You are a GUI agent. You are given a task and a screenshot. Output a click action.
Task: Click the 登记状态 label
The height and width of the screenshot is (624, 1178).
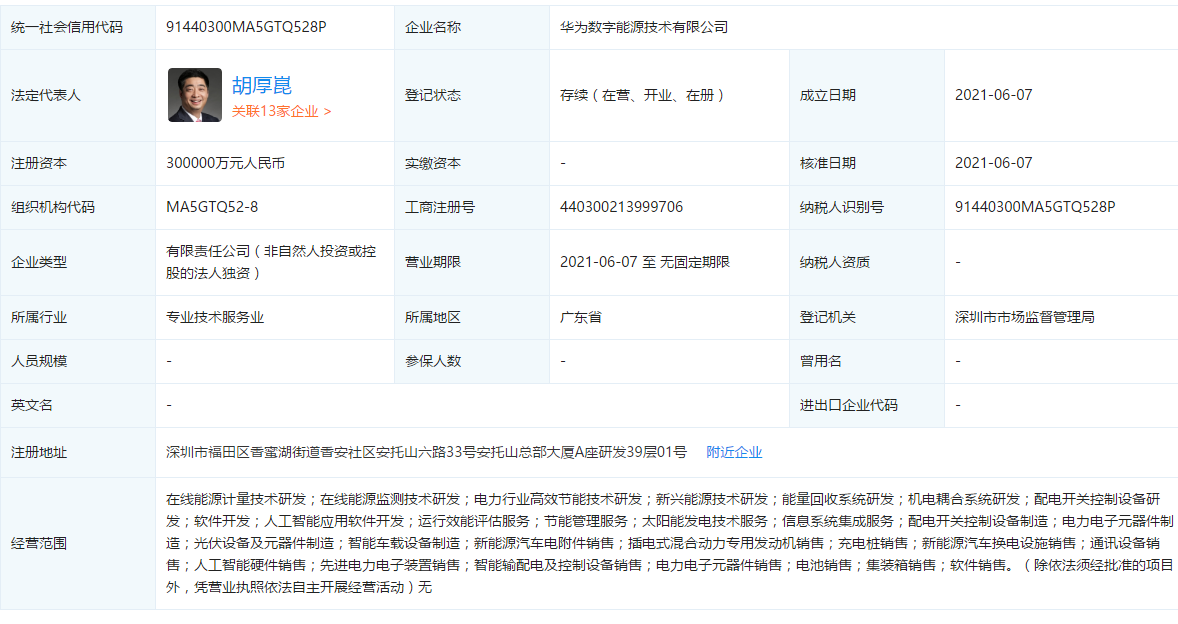(x=433, y=95)
